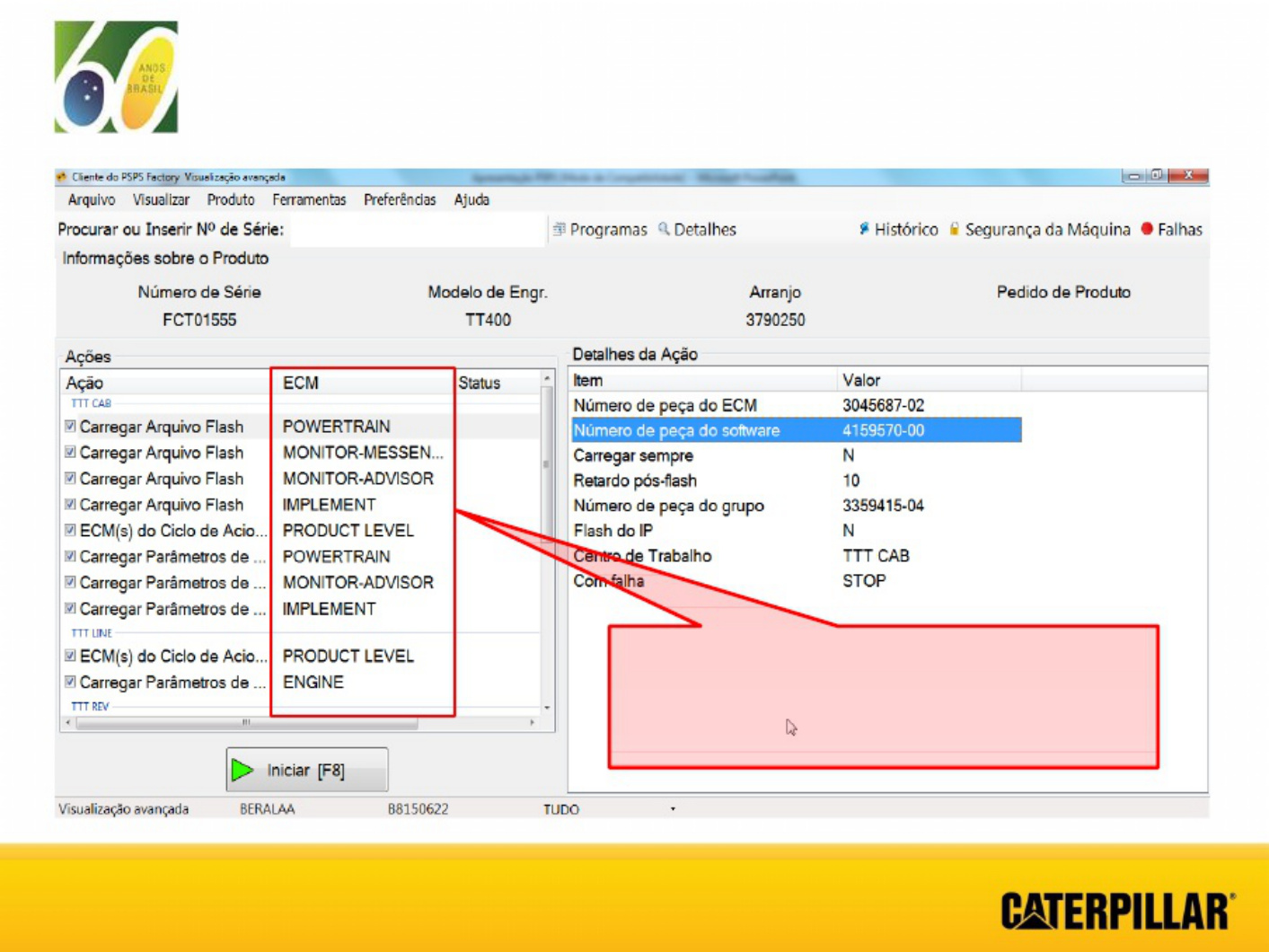The width and height of the screenshot is (1269, 952).
Task: Select the Número de peça do ECM row
Action: coord(796,405)
